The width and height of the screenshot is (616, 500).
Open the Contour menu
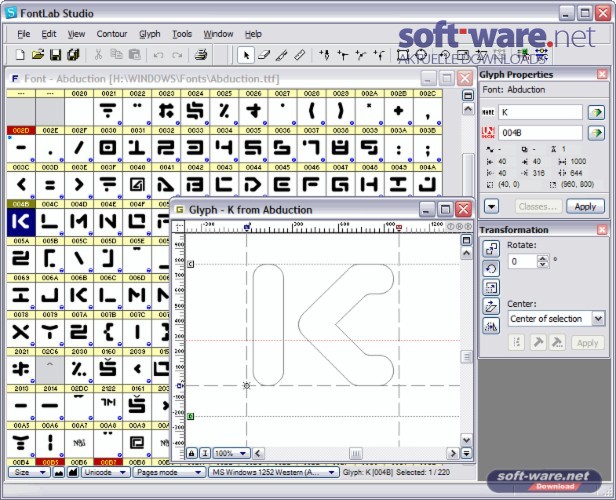112,34
